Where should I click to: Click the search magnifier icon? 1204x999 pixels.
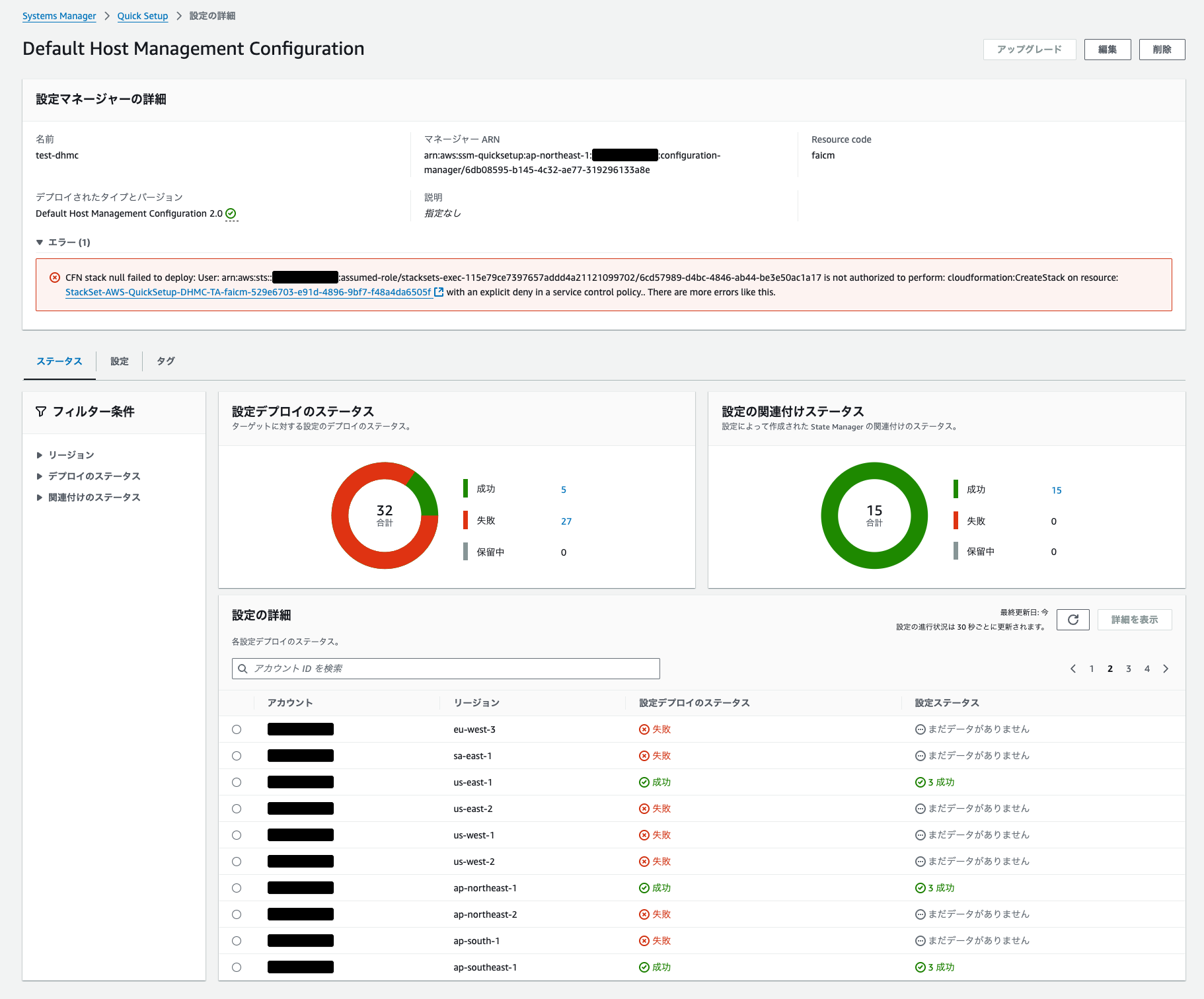tap(243, 669)
